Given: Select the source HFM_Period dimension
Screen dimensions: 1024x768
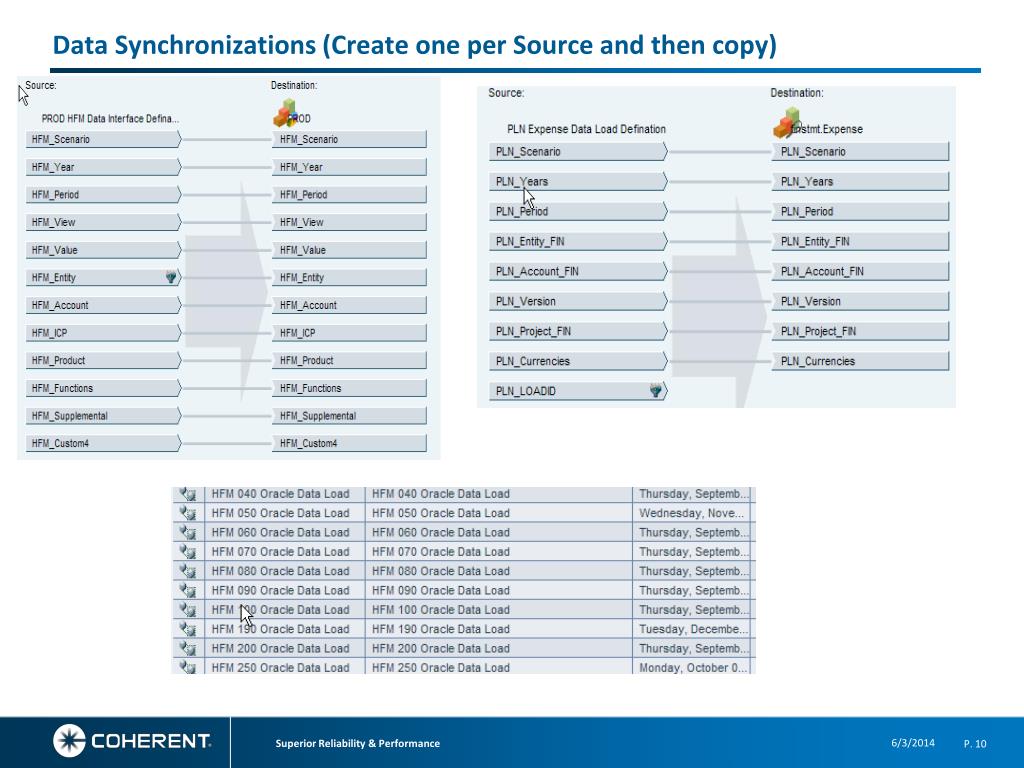Looking at the screenshot, I should coord(103,195).
